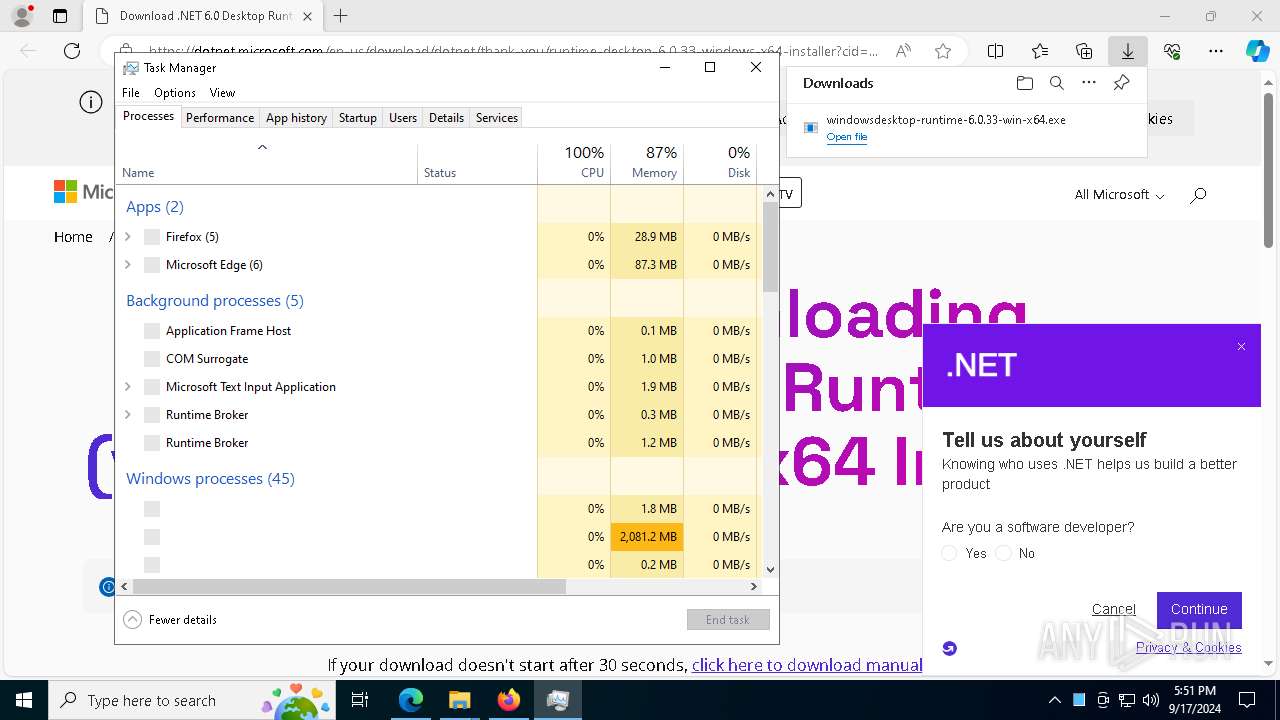
Task: Select No for software developer question
Action: point(1003,553)
